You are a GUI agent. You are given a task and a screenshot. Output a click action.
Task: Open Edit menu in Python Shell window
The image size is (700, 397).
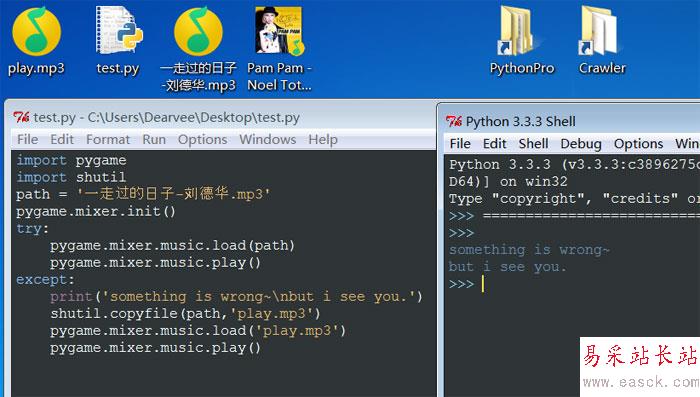[494, 144]
